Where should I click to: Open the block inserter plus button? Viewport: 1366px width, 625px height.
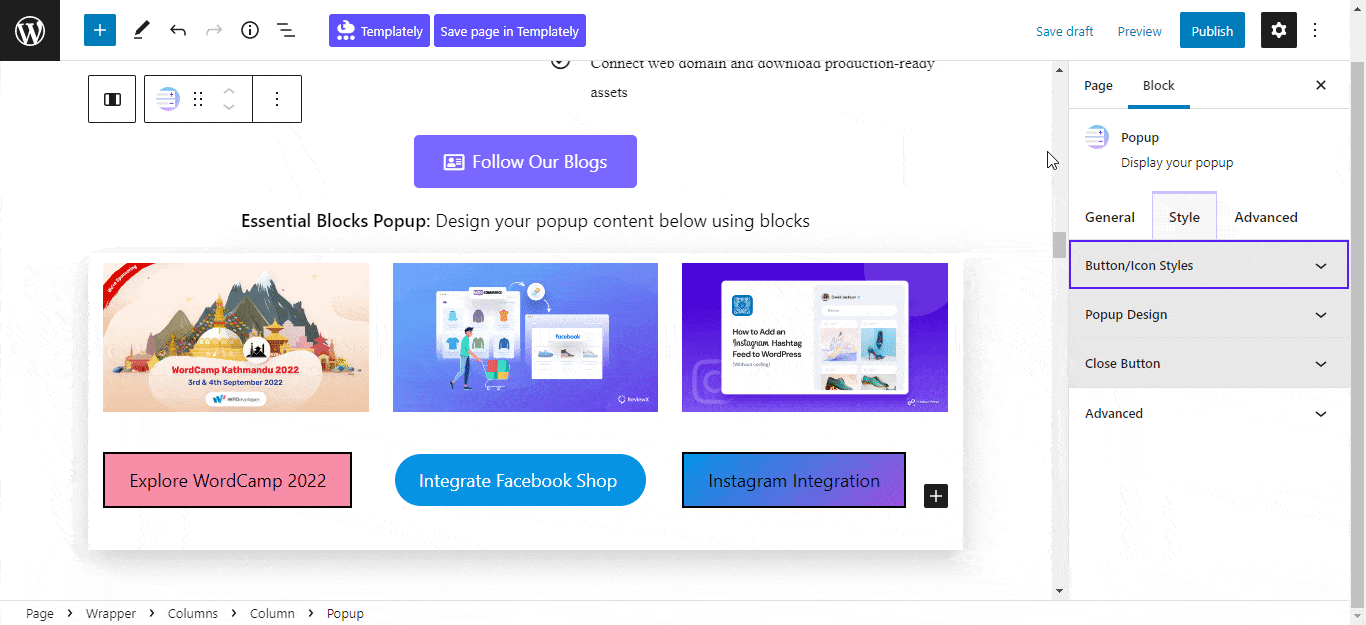click(x=100, y=30)
